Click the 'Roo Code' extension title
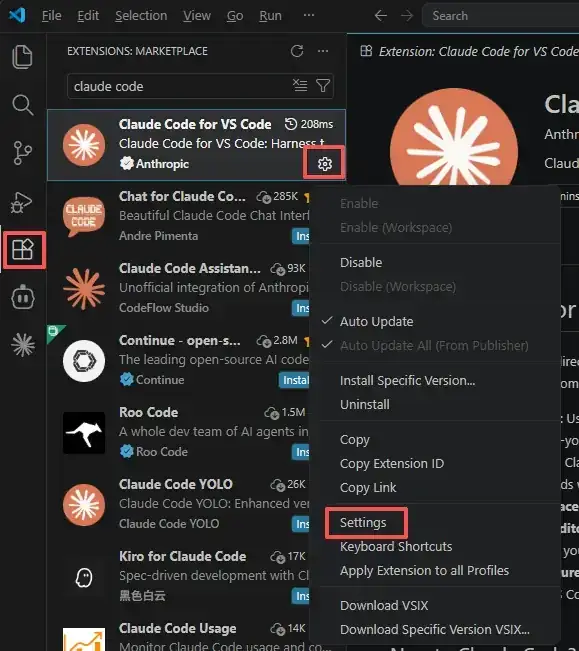 (x=149, y=412)
